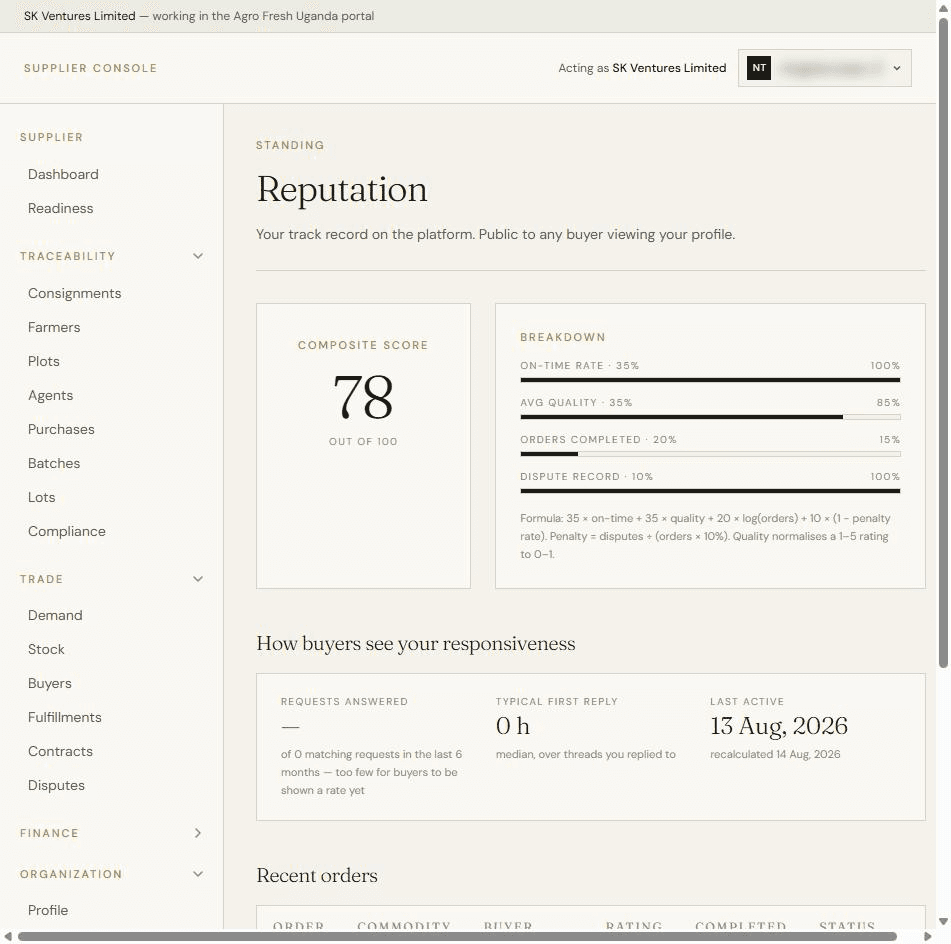This screenshot has width=951, height=944.
Task: Select Farmers in the sidebar
Action: click(x=54, y=327)
